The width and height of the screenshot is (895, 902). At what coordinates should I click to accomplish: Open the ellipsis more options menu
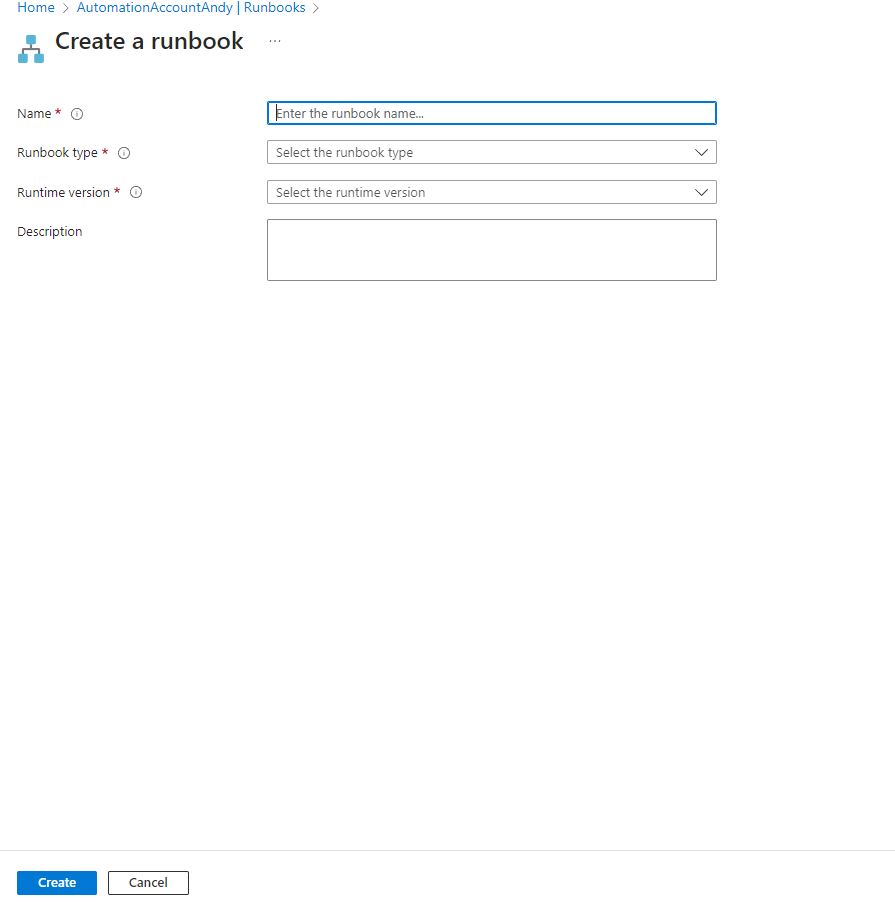coord(275,42)
